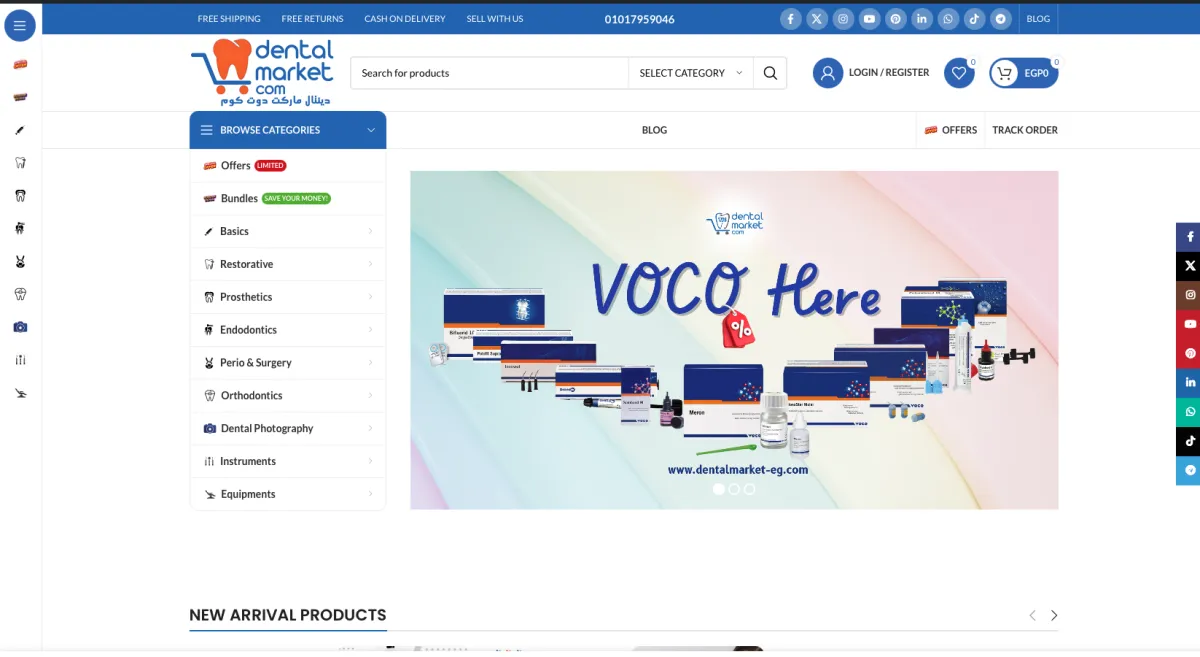
Task: Click the CASH ON DELIVERY link
Action: [405, 19]
